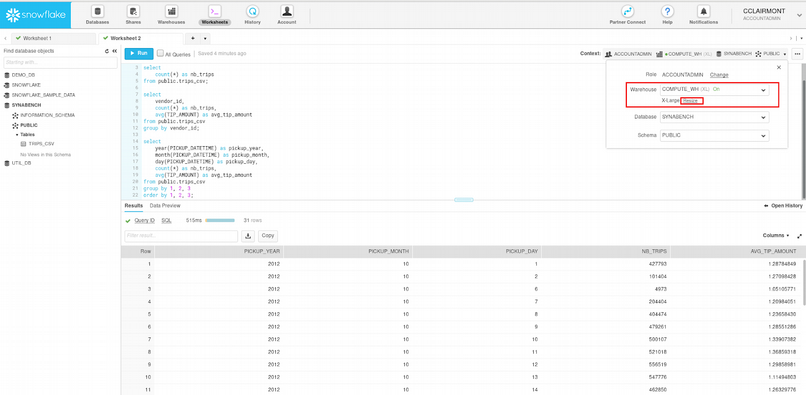Collapse the Tables node in the tree
This screenshot has height=395, width=806.
16,135
